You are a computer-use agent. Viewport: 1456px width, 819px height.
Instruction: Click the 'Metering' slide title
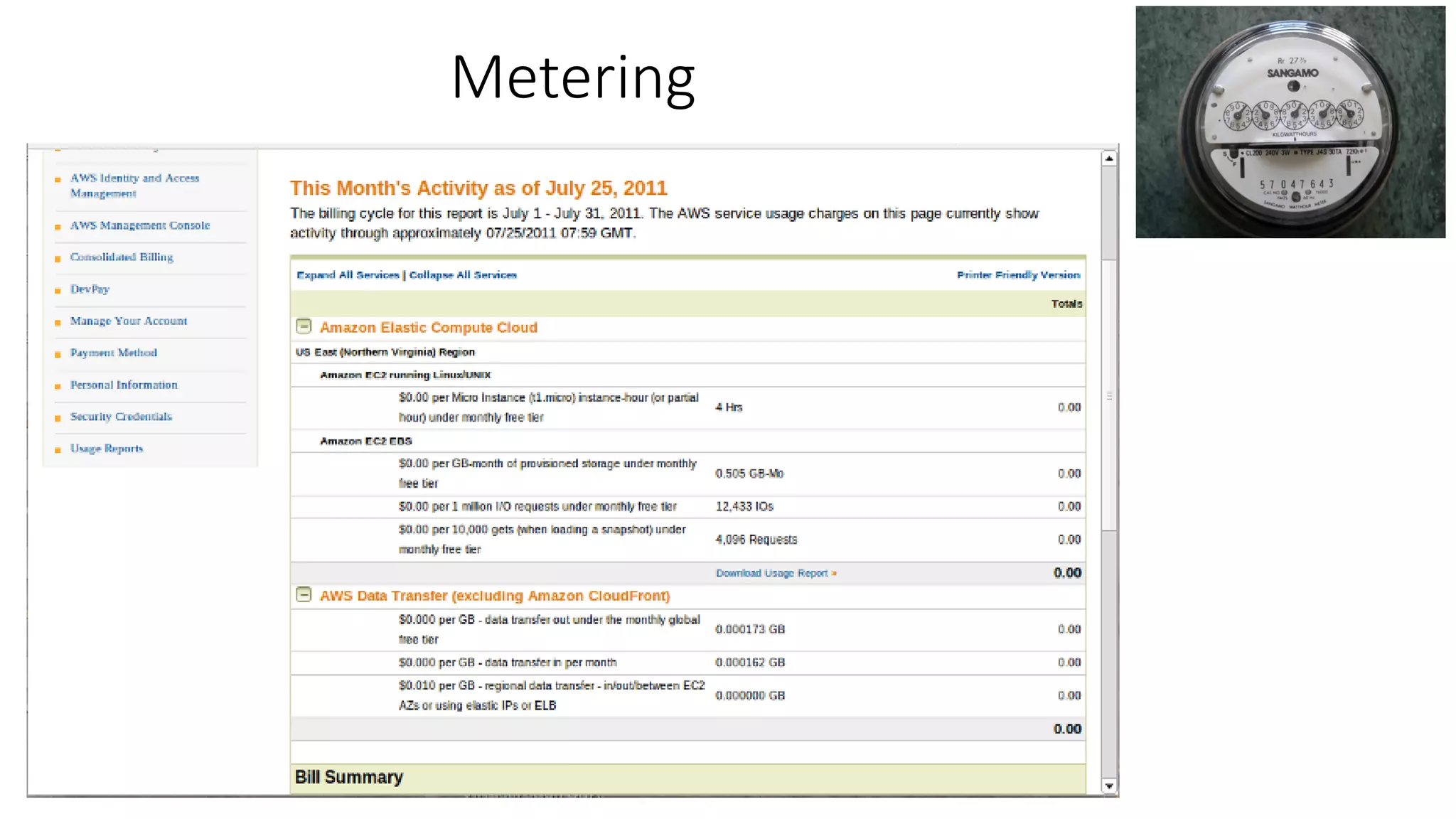pyautogui.click(x=573, y=77)
